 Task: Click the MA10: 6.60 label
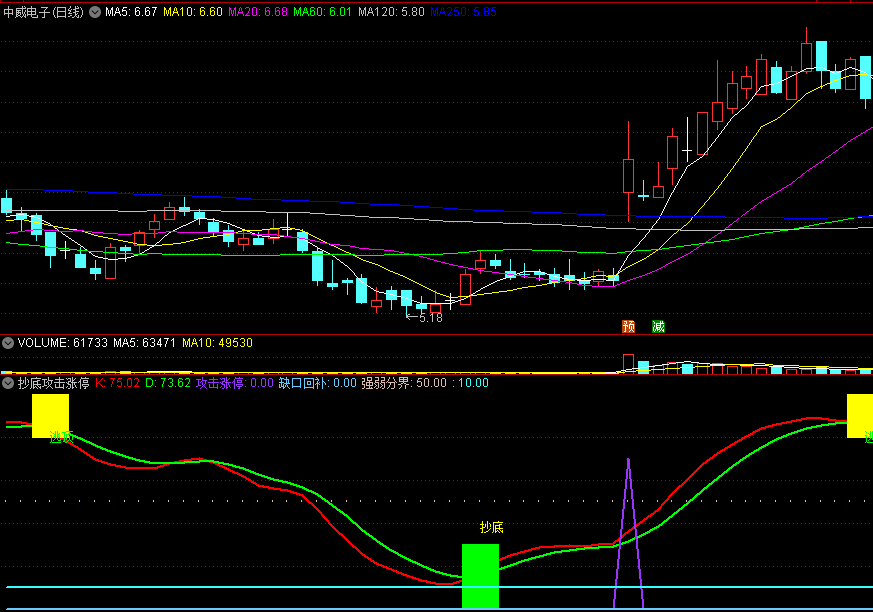193,12
